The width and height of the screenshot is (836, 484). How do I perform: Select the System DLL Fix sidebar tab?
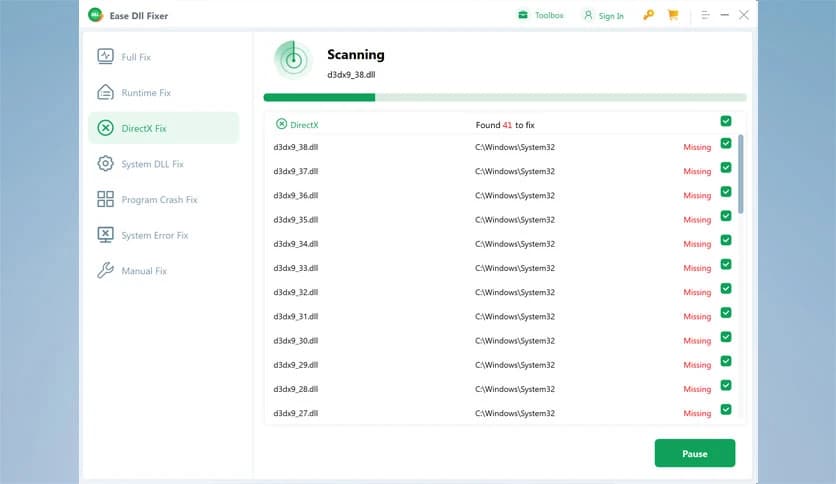(164, 164)
